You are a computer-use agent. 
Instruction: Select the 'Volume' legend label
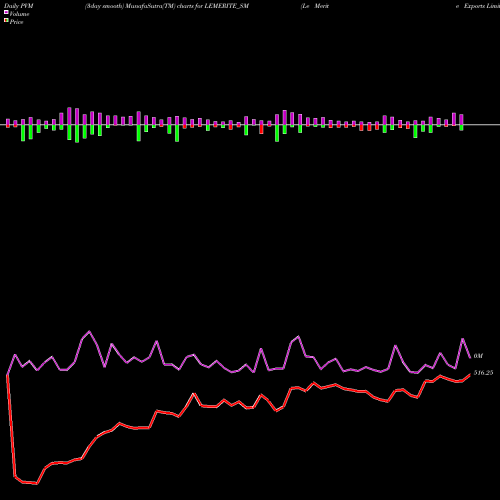[x=19, y=14]
